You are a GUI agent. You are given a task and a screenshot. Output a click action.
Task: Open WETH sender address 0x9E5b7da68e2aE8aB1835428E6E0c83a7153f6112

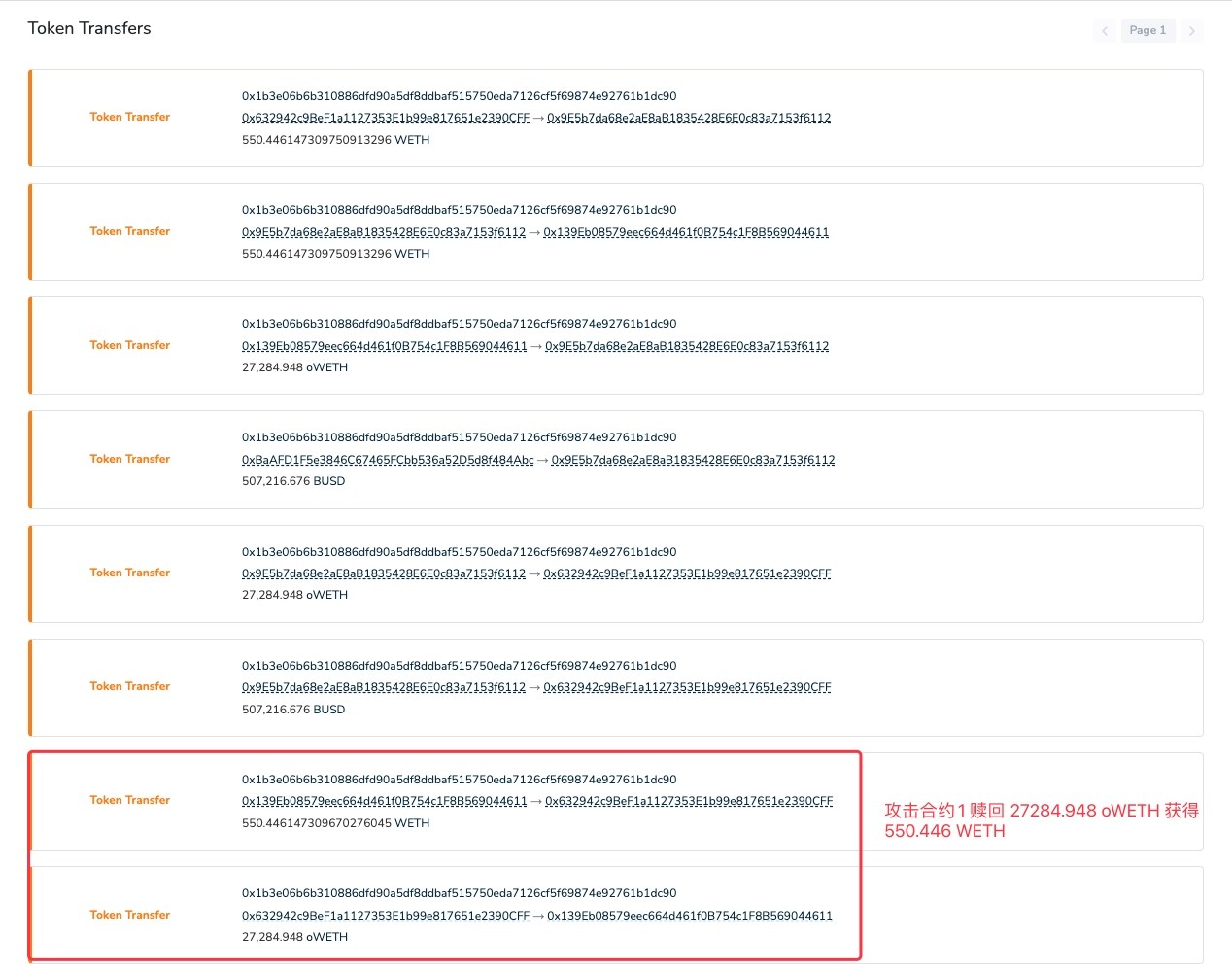point(384,232)
